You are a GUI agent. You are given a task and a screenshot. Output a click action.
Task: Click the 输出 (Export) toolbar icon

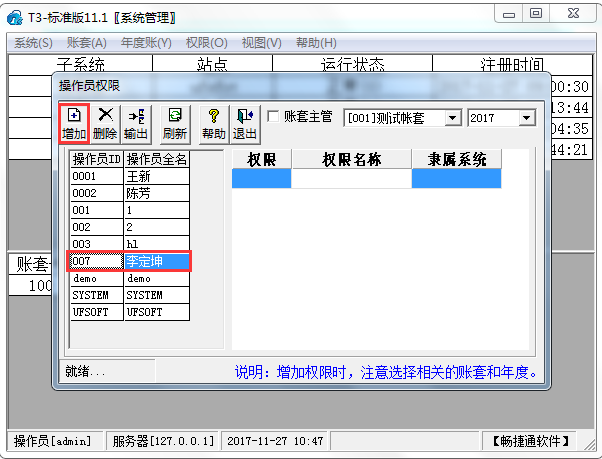click(x=136, y=124)
